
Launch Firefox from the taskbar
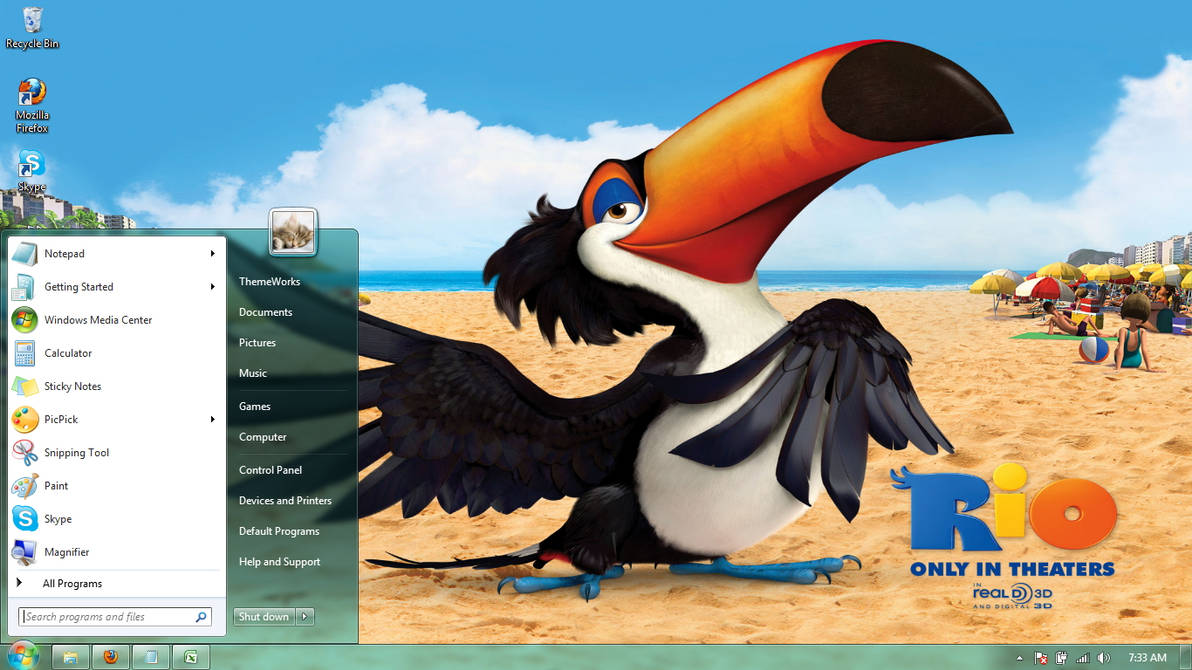110,657
